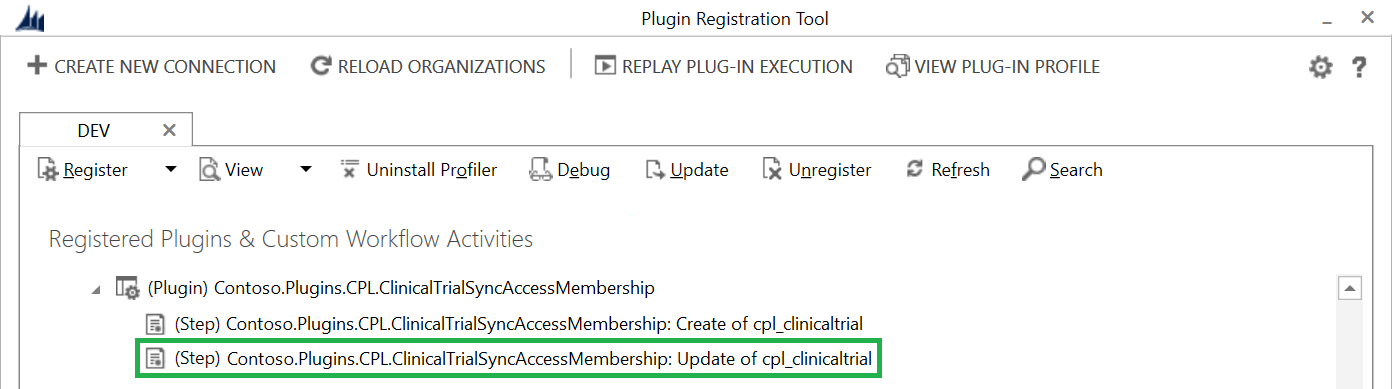Open Search in the toolbar

click(1062, 170)
